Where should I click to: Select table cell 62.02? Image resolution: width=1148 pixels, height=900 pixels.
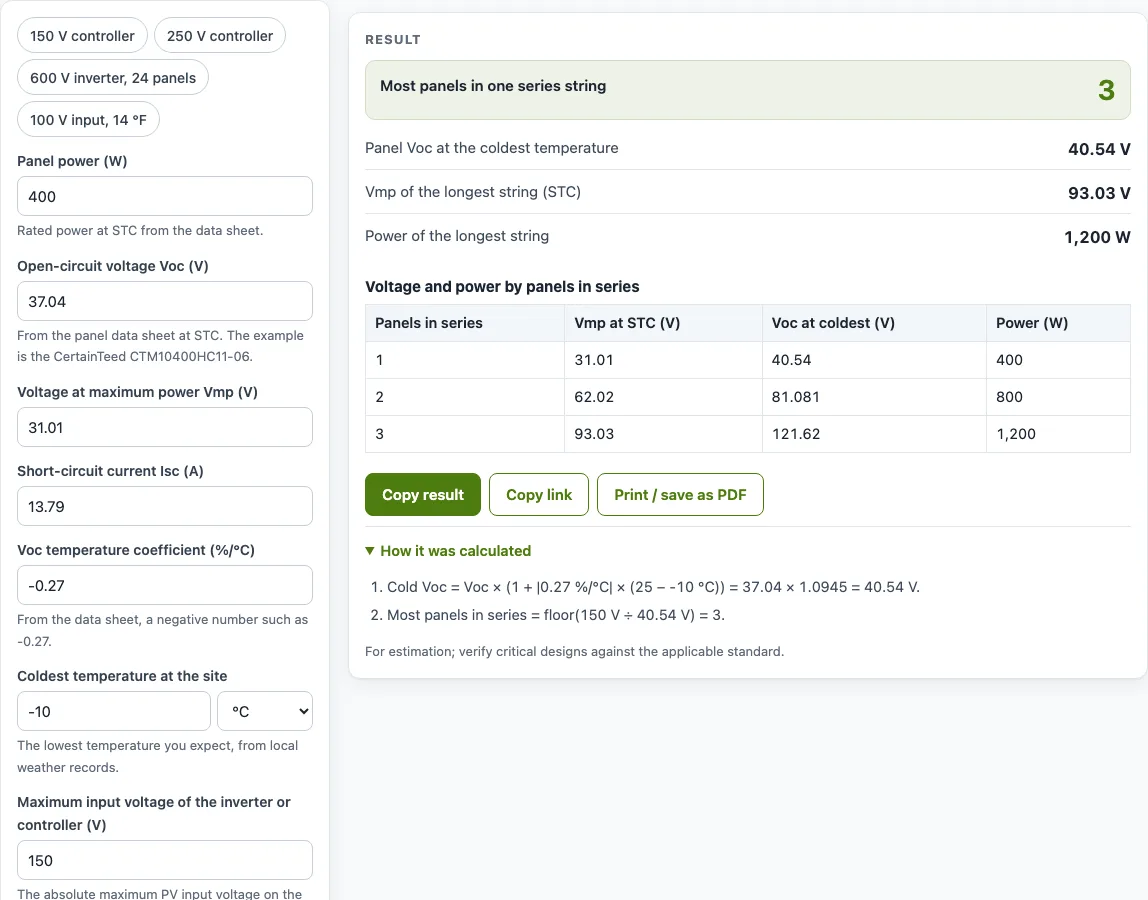coord(663,397)
